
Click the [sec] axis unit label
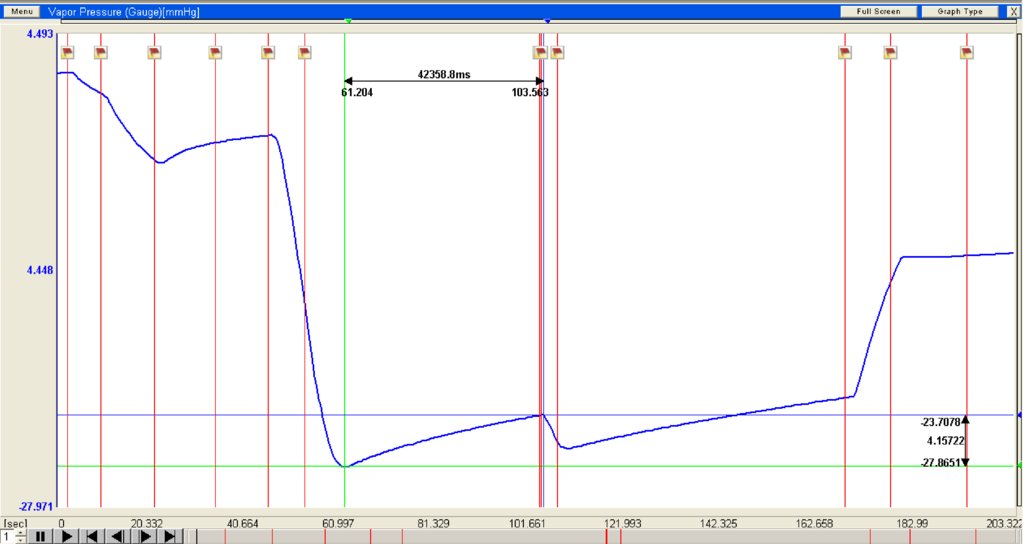point(16,524)
